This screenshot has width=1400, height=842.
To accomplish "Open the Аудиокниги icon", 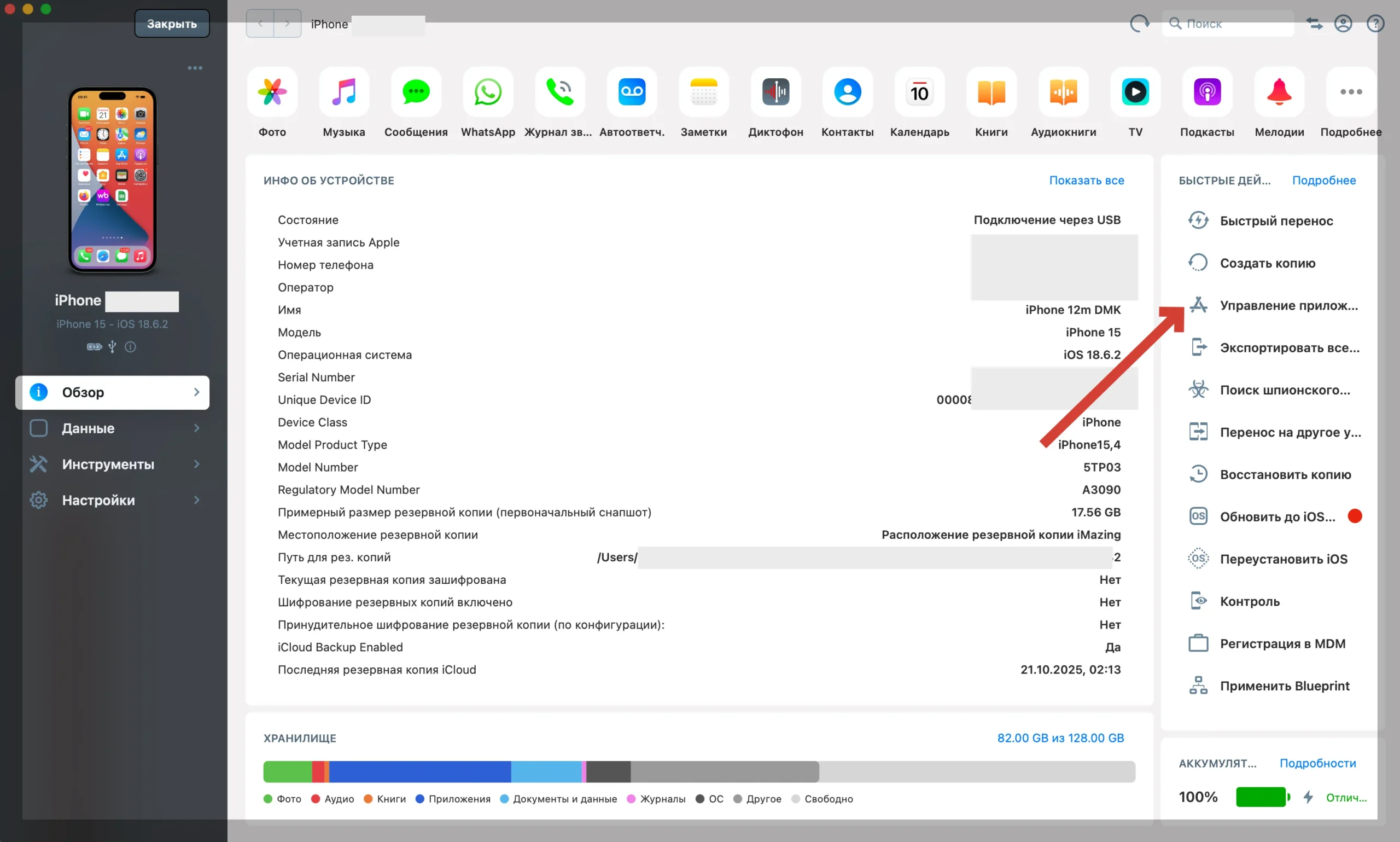I will pos(1064,92).
